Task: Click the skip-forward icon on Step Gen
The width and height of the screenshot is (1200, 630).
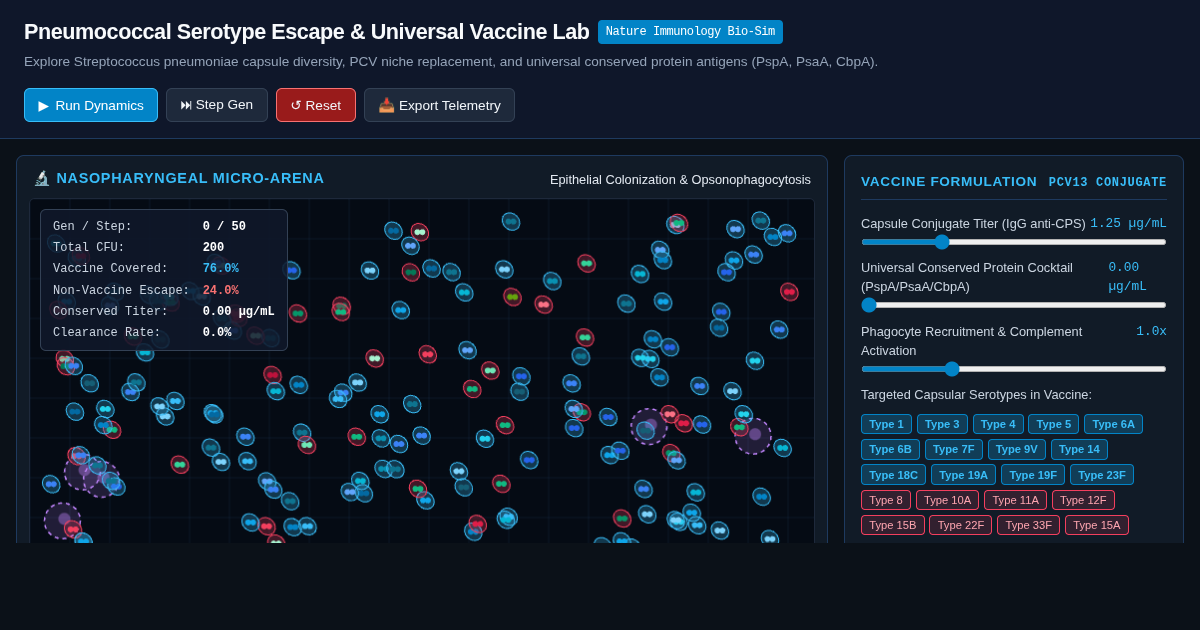Action: tap(186, 105)
